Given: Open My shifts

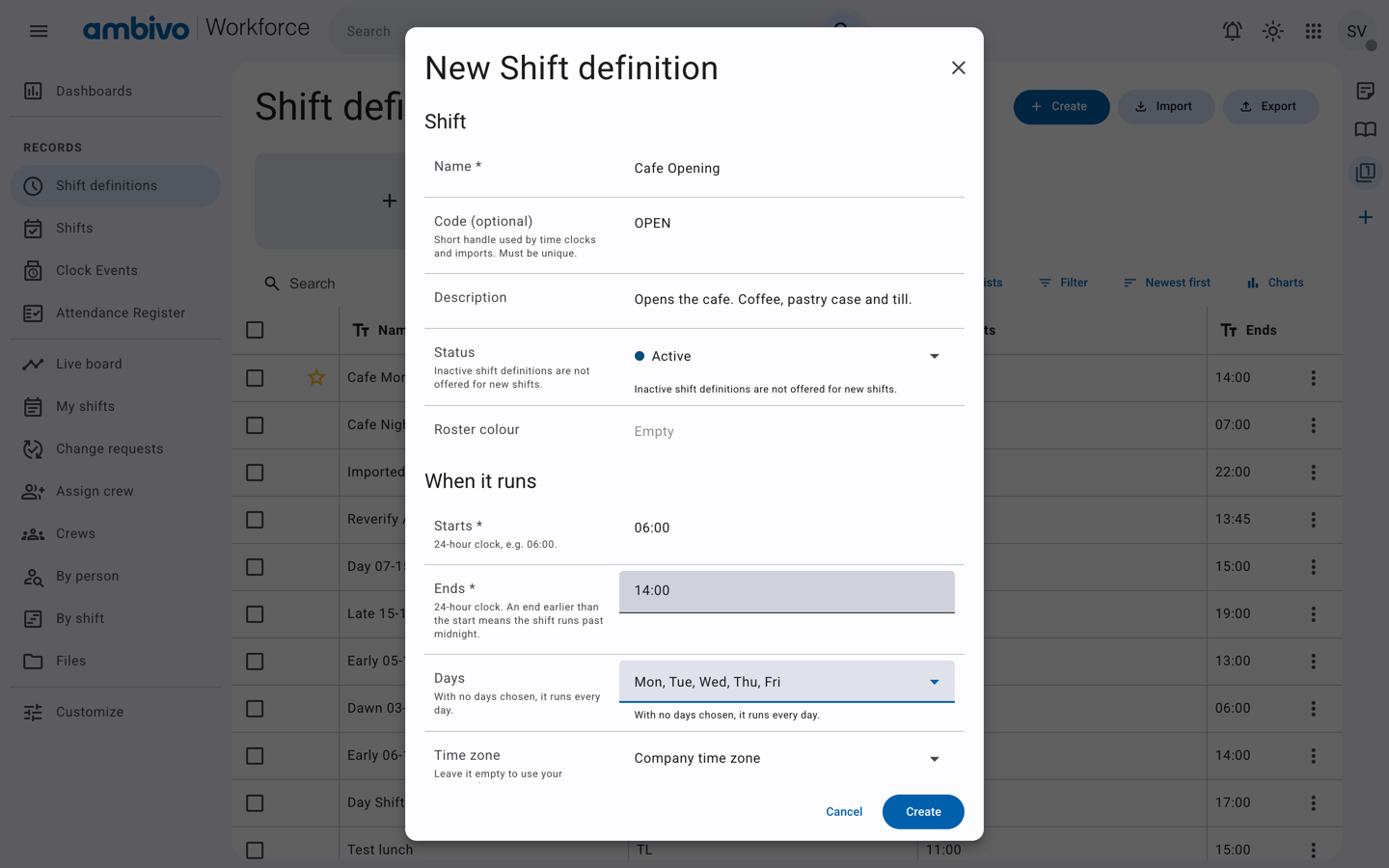Looking at the screenshot, I should [x=116, y=406].
